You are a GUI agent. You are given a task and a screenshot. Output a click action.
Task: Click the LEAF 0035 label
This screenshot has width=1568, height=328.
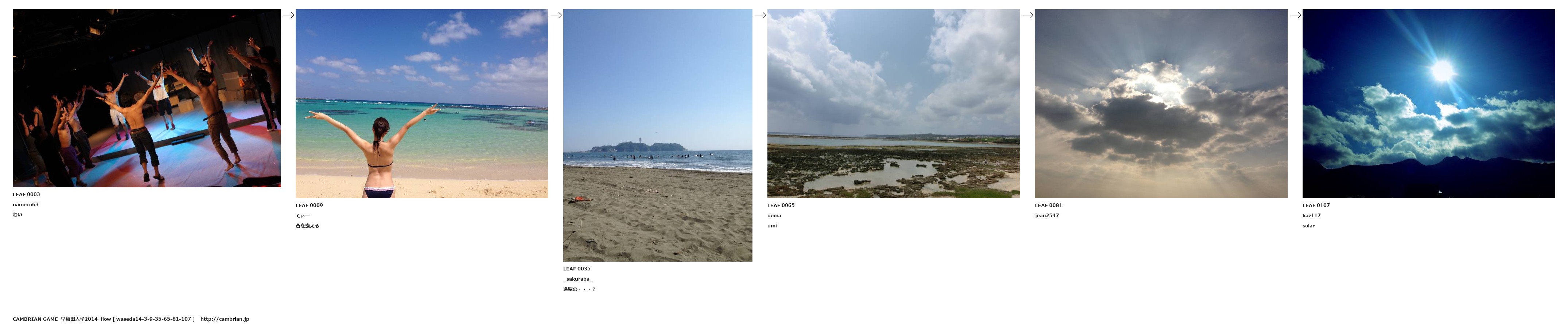[576, 268]
